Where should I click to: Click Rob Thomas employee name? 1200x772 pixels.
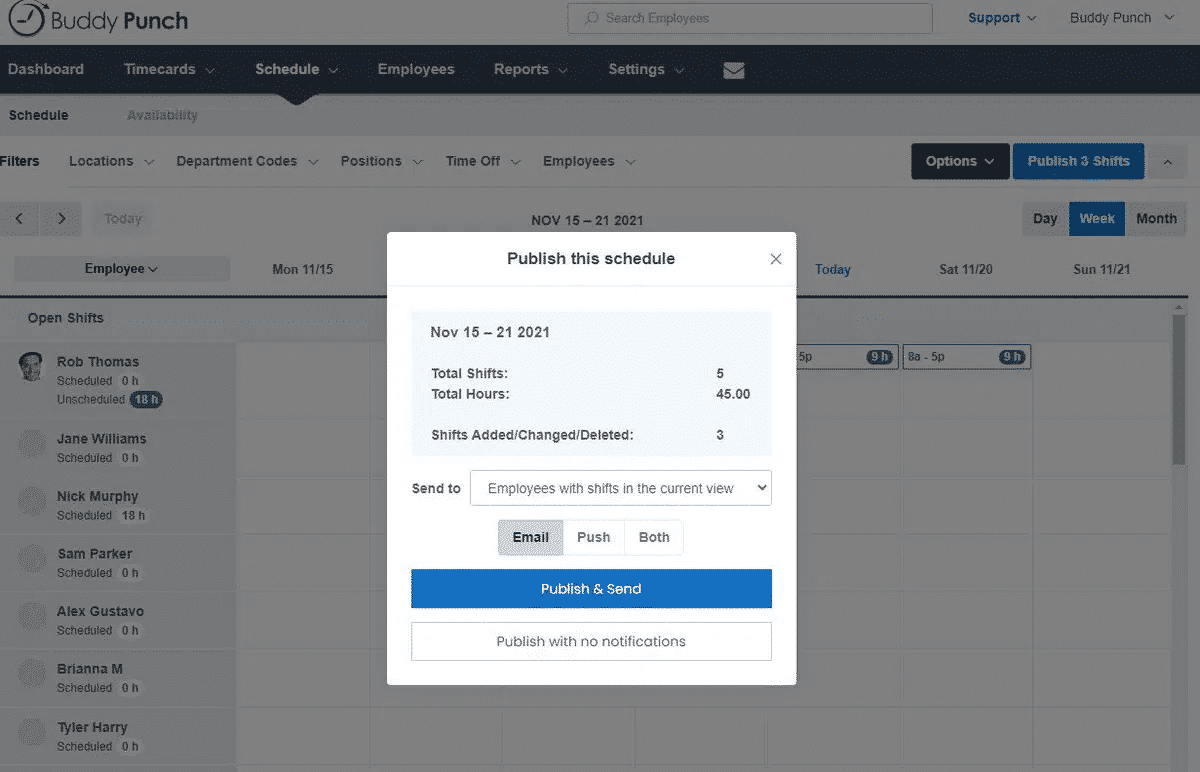click(98, 362)
